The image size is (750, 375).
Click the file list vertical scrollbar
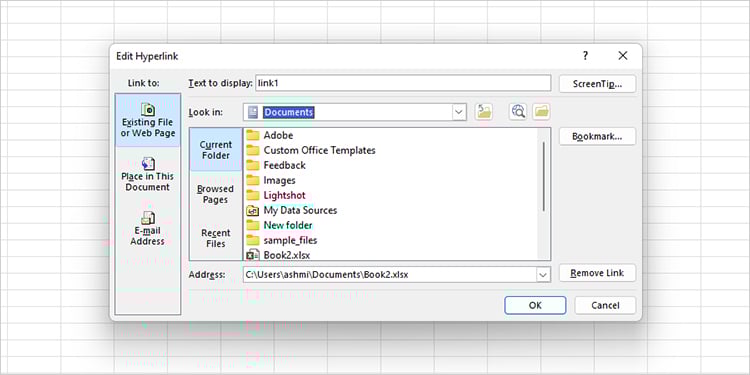544,177
